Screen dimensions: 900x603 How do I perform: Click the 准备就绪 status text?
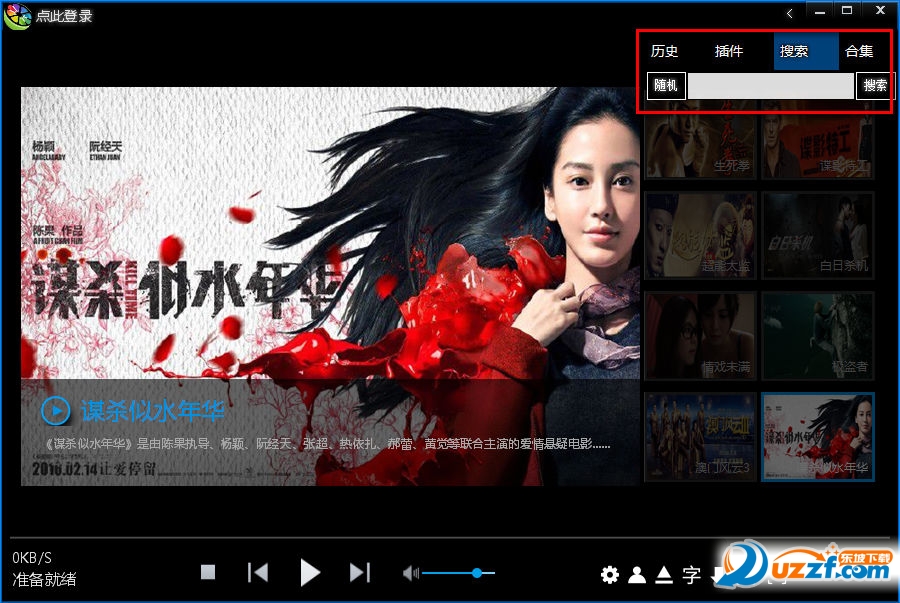[x=44, y=579]
